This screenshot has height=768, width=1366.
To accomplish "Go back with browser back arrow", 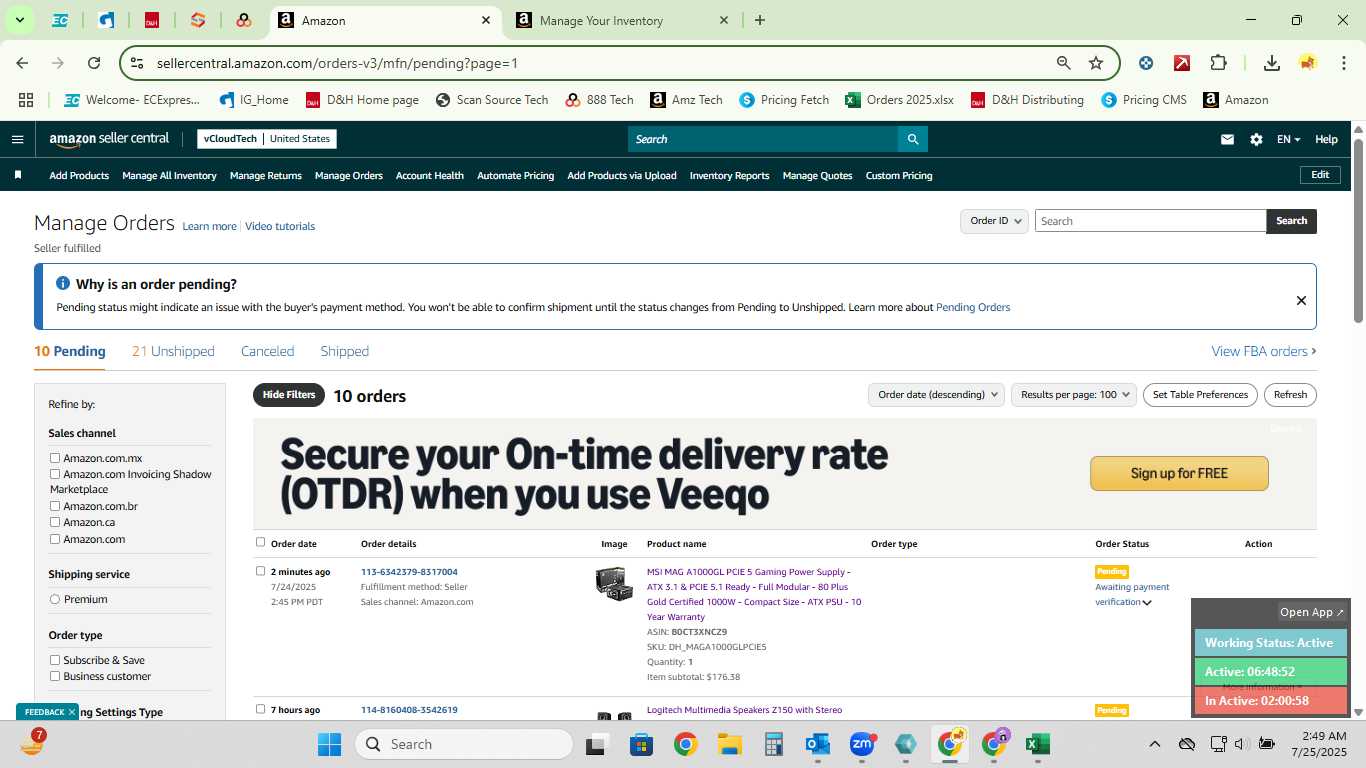I will click(22, 63).
